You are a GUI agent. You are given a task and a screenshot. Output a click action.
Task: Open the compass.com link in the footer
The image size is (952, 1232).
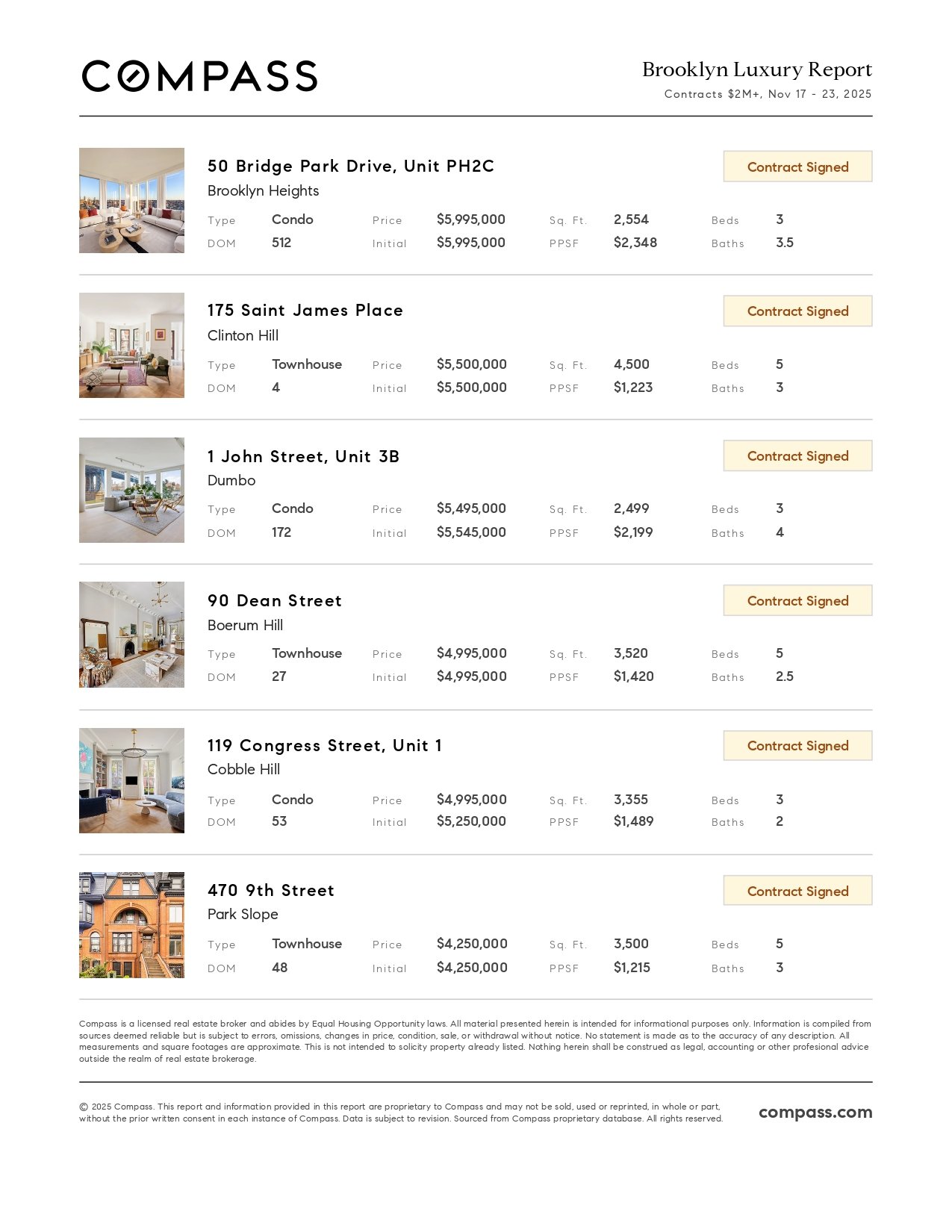815,1112
